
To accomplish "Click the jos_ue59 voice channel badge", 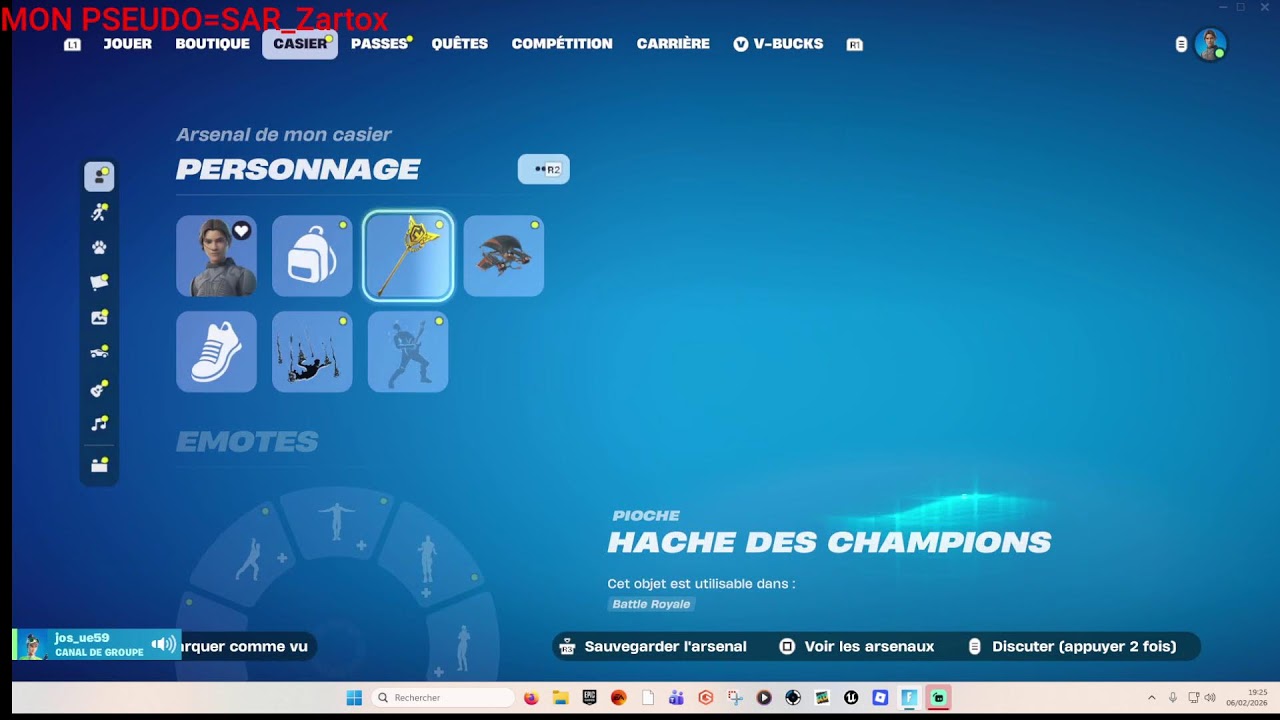I will tap(97, 645).
